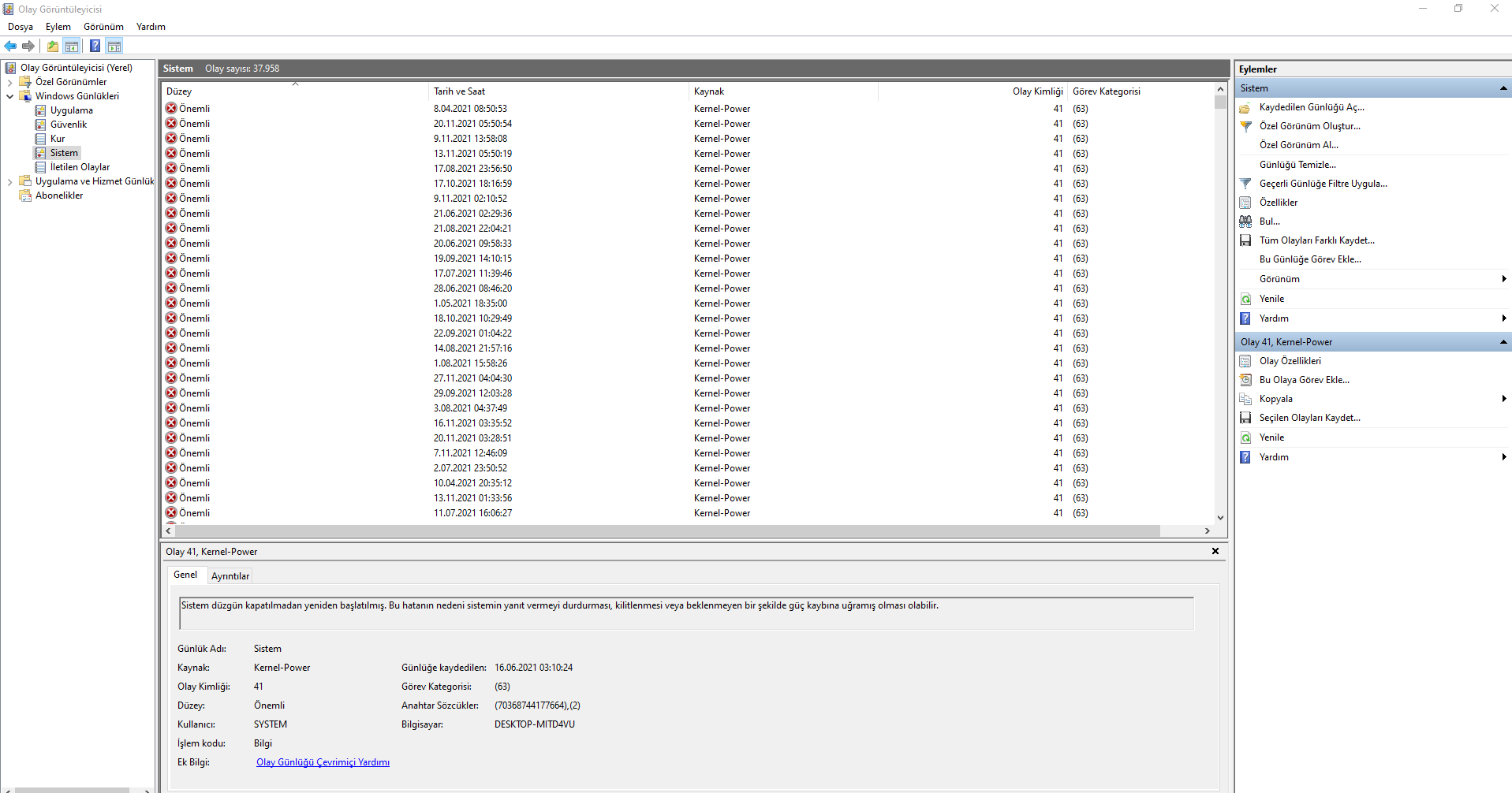This screenshot has width=1512, height=793.
Task: Select the event dated 27.11.2021 04:04:30
Action: [688, 378]
